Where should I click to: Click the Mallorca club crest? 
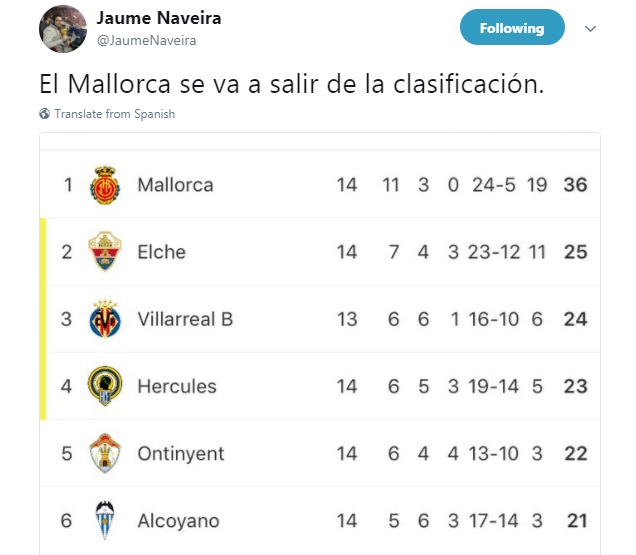coord(105,185)
